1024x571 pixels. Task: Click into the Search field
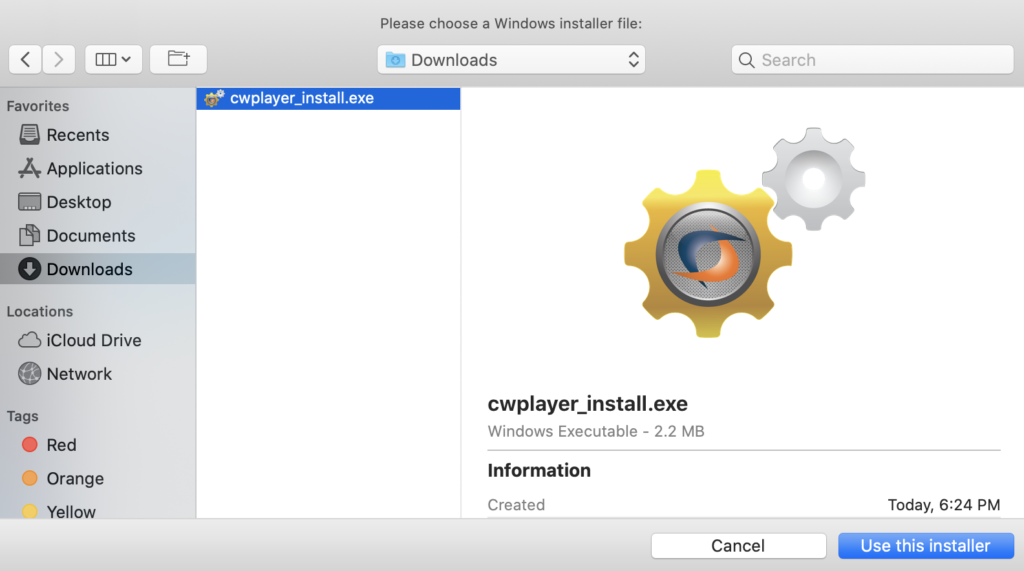click(880, 60)
